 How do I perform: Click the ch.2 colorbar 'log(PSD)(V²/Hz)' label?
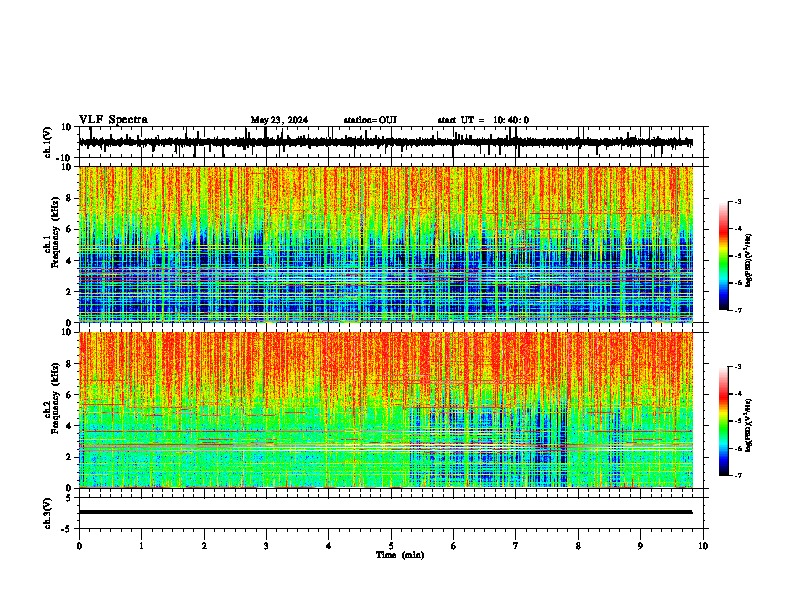pos(749,425)
